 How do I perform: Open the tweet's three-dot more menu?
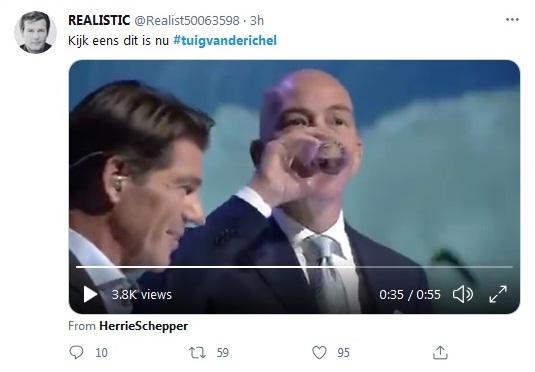pyautogui.click(x=512, y=19)
